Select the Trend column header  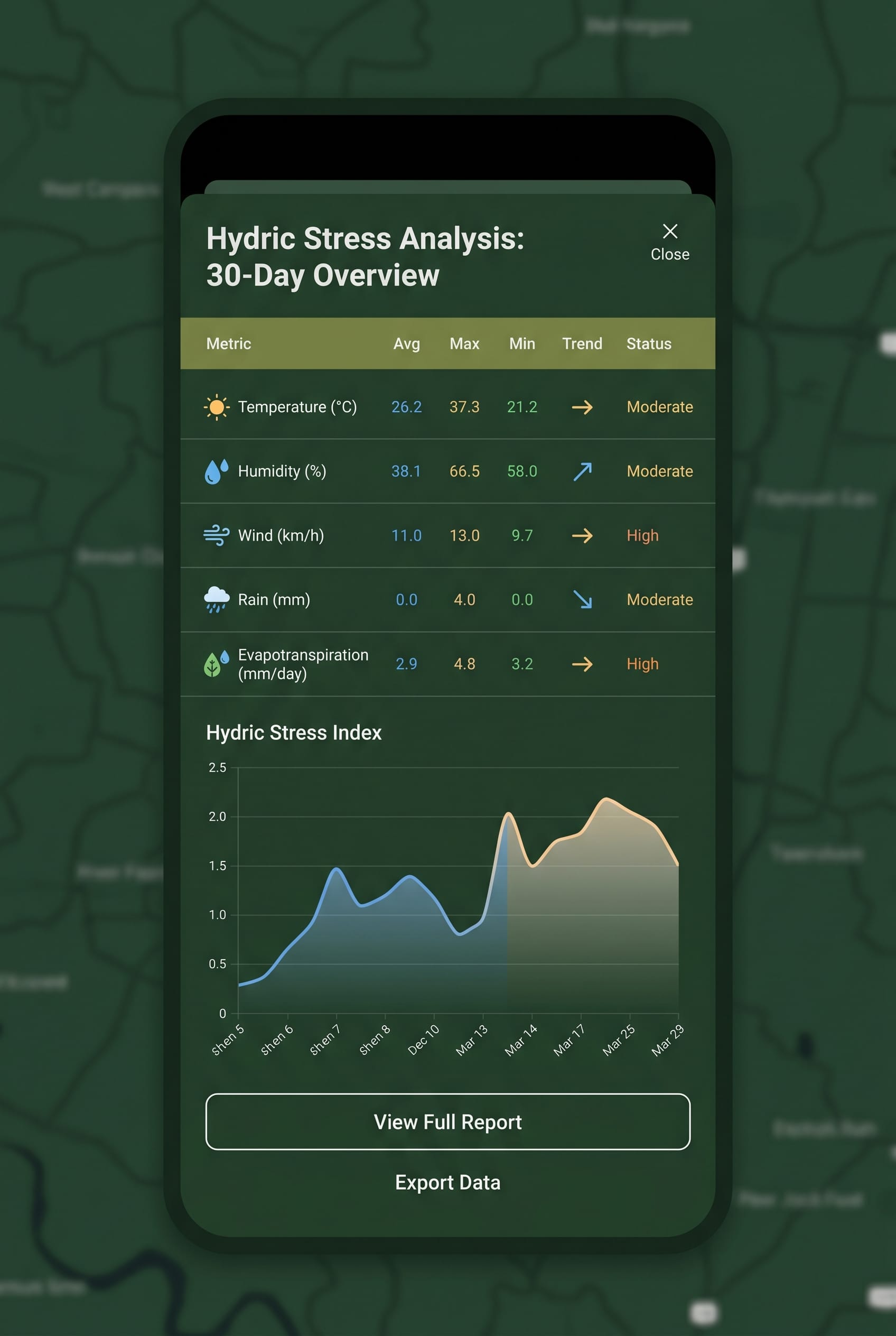click(582, 344)
